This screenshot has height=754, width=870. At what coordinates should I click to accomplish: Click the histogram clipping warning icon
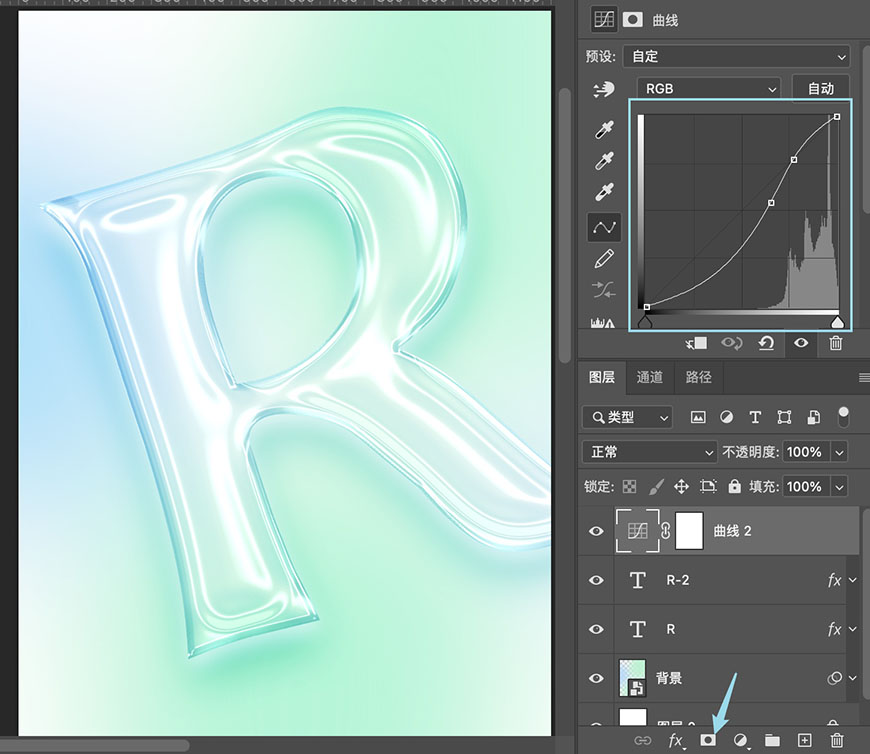(x=603, y=322)
